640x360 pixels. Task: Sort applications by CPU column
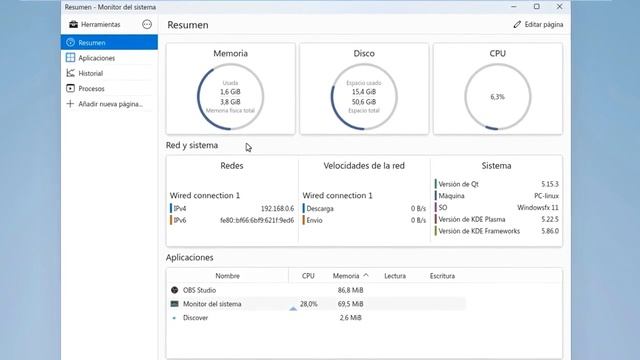click(308, 276)
